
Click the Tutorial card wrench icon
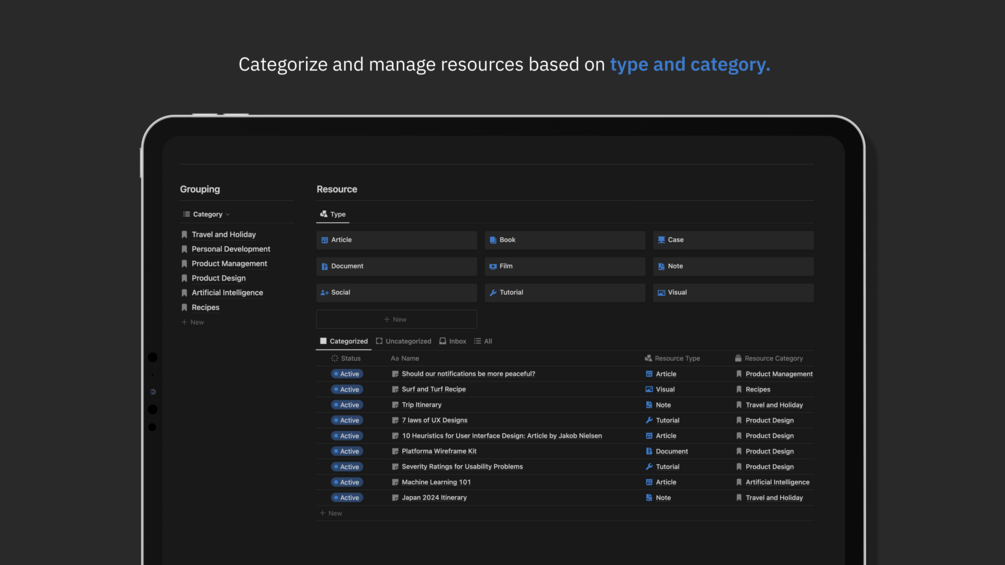[493, 293]
